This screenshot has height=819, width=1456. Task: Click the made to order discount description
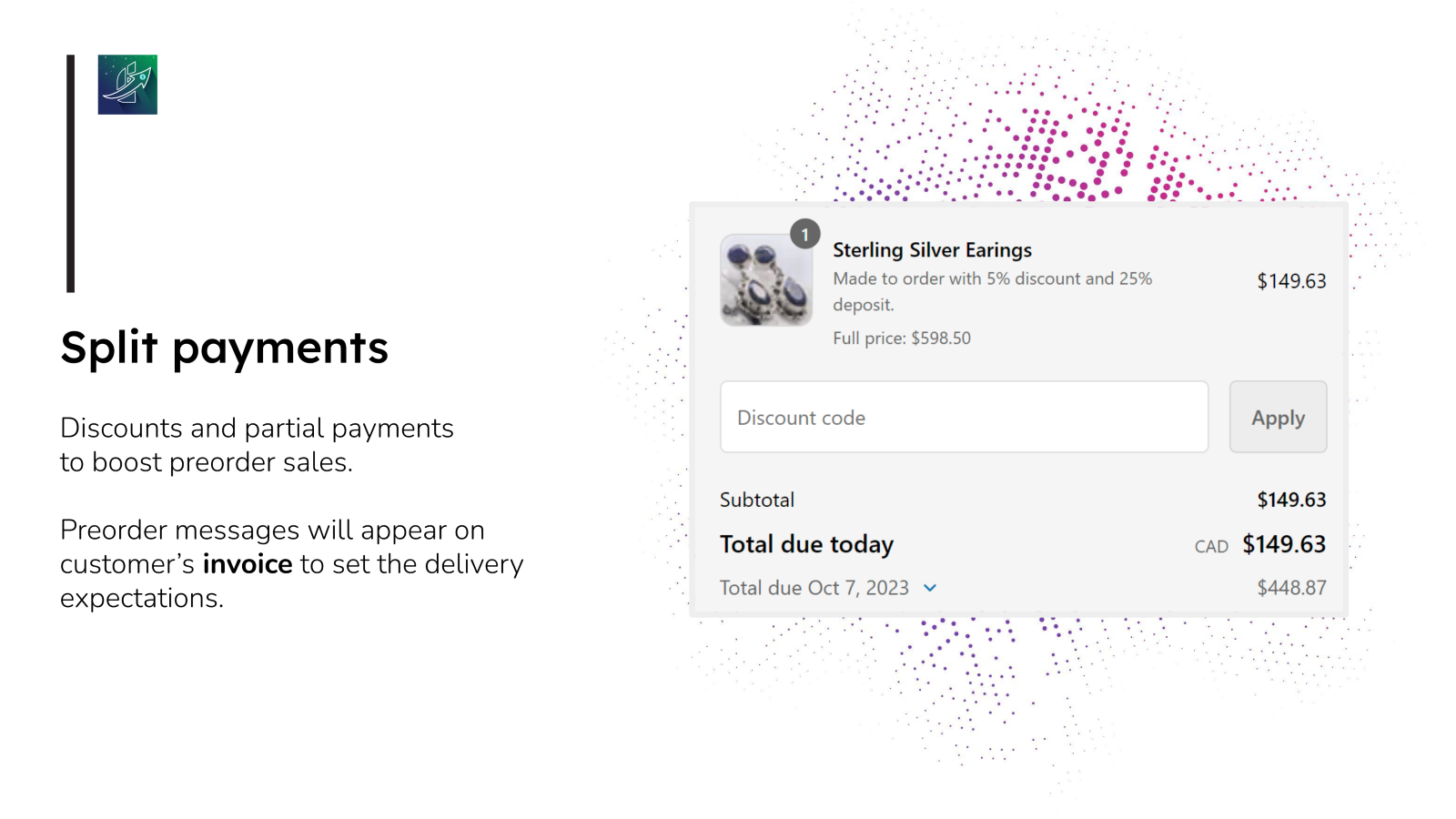tap(992, 291)
